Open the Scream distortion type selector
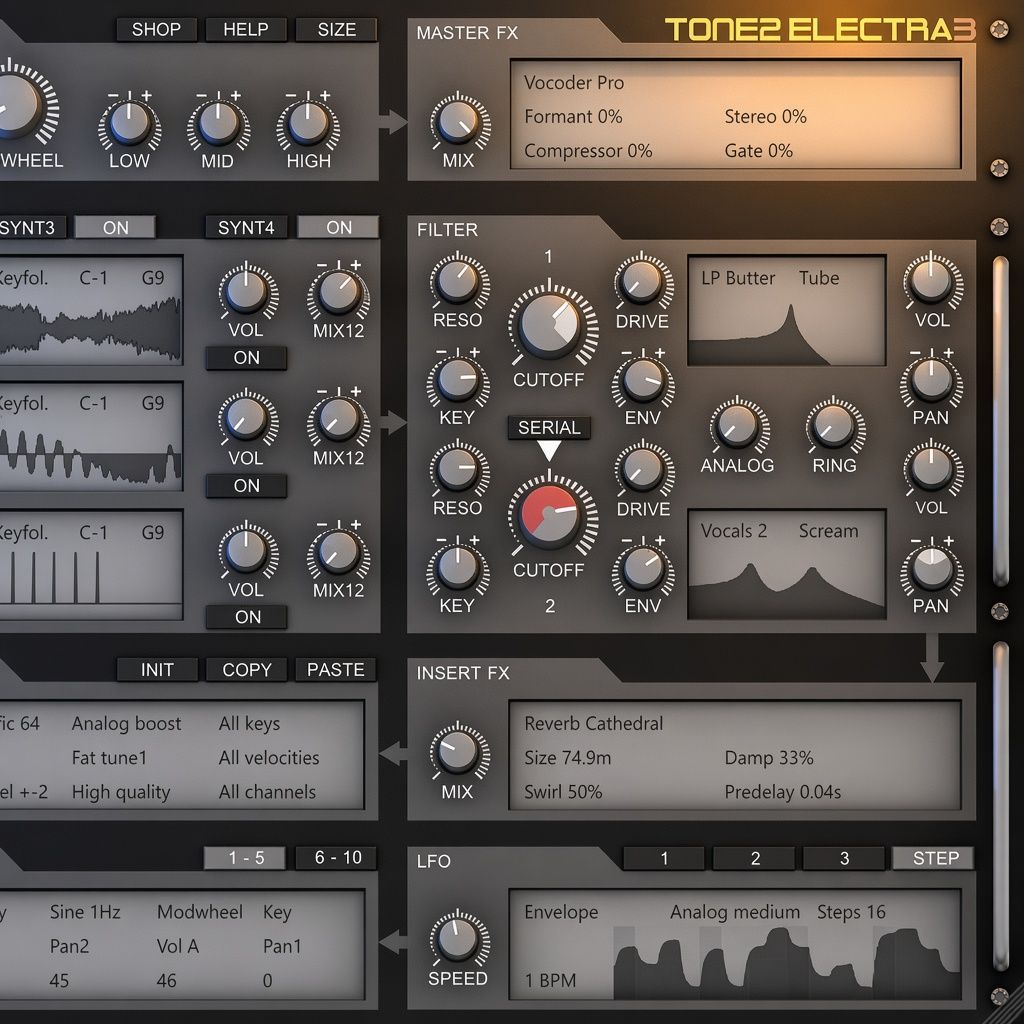Screen dimensions: 1024x1024 (x=828, y=531)
